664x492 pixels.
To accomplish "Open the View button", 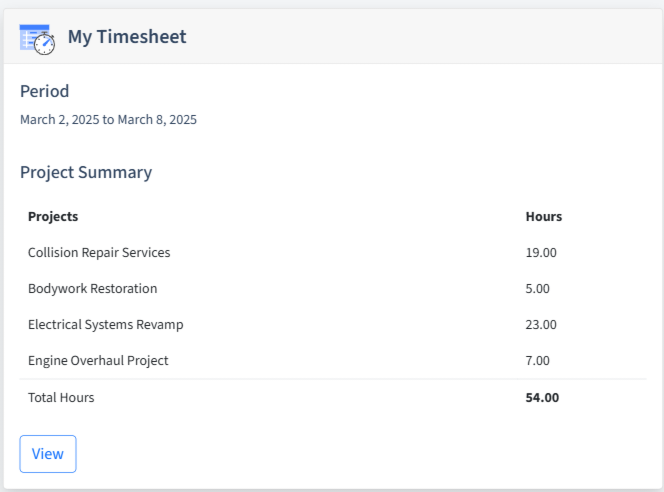I will tap(48, 454).
